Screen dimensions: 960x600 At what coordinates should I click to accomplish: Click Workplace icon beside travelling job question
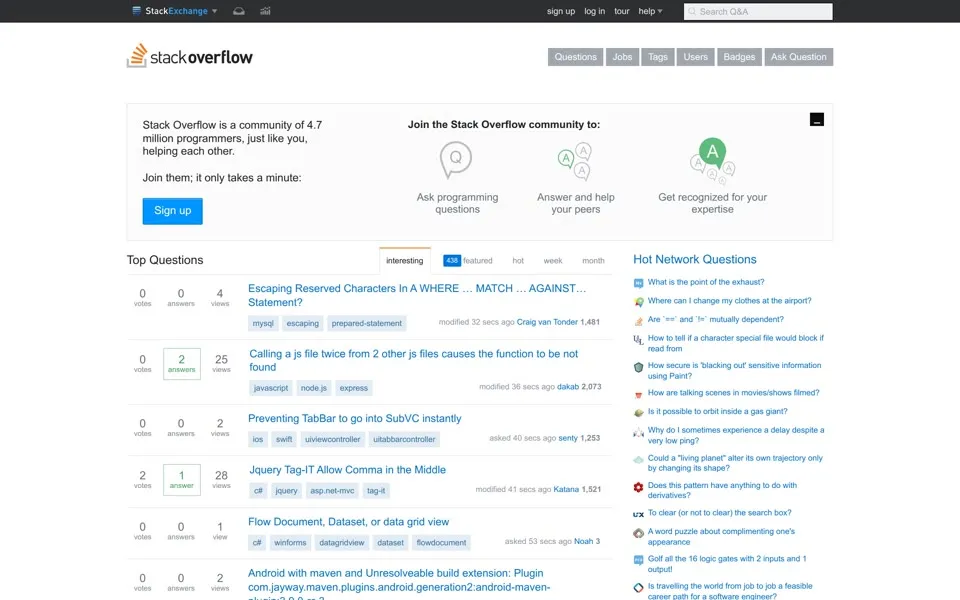pyautogui.click(x=639, y=588)
